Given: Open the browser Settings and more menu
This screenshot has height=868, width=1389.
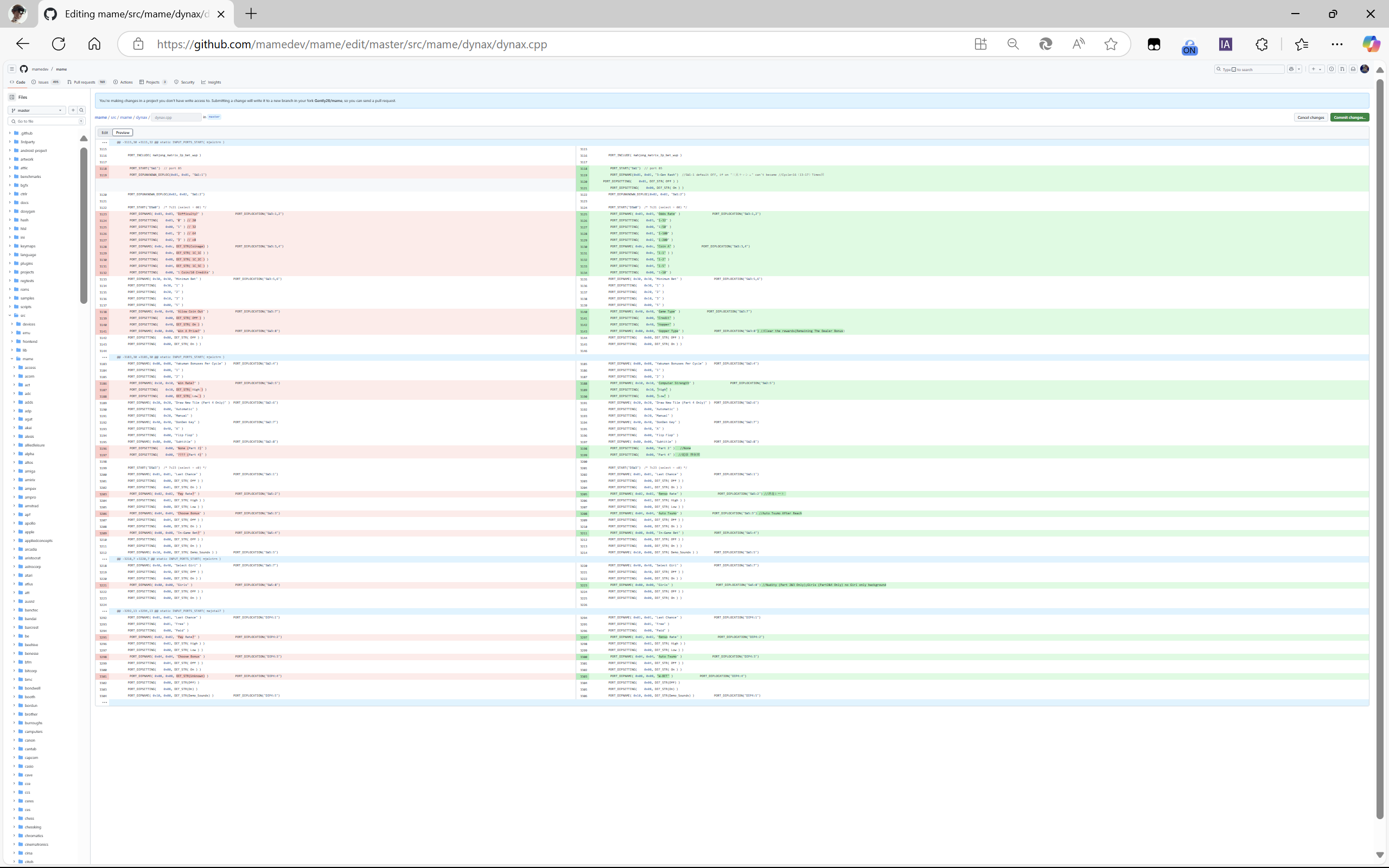Looking at the screenshot, I should point(1337,44).
